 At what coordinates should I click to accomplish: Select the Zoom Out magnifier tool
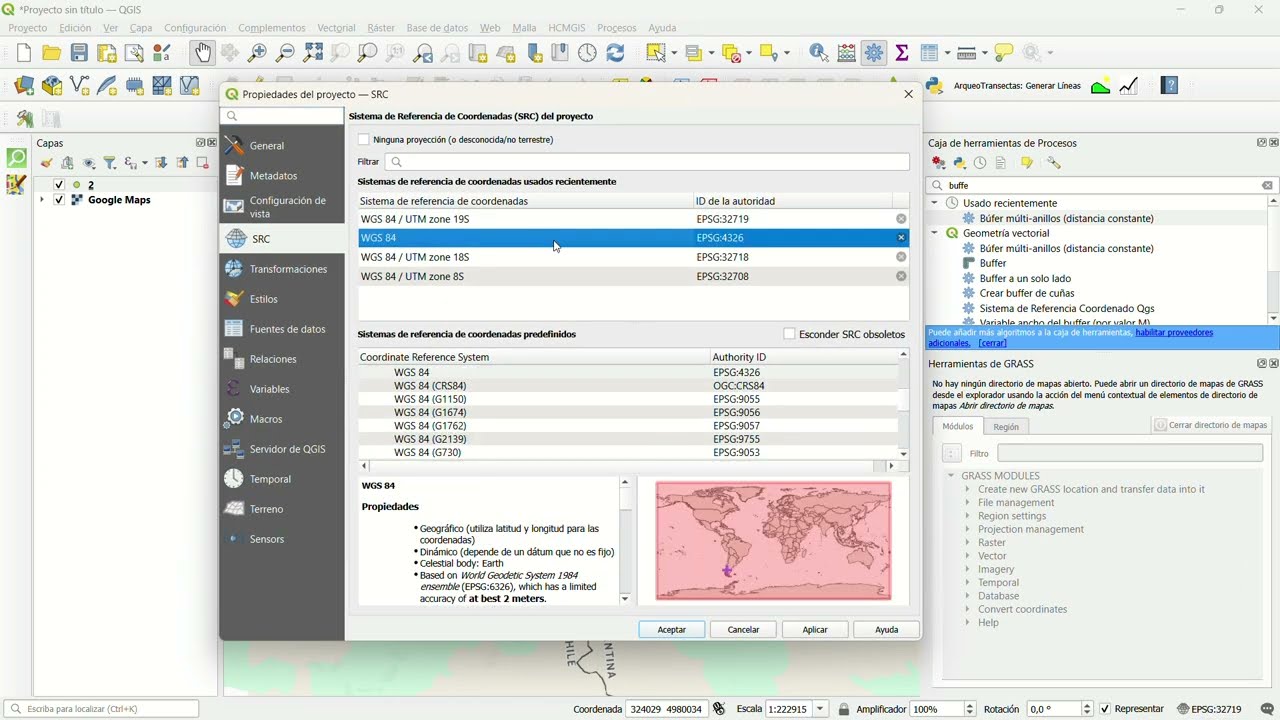coord(285,53)
